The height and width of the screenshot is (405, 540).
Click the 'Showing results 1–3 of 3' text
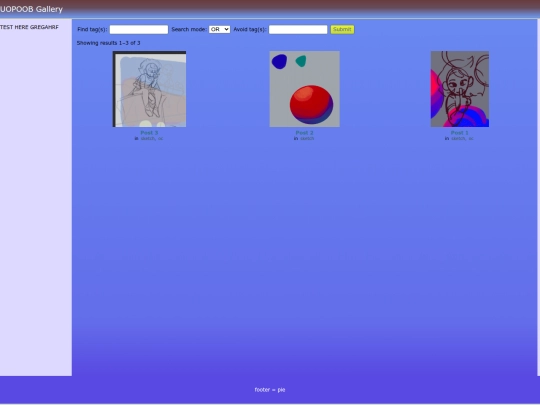tap(108, 43)
